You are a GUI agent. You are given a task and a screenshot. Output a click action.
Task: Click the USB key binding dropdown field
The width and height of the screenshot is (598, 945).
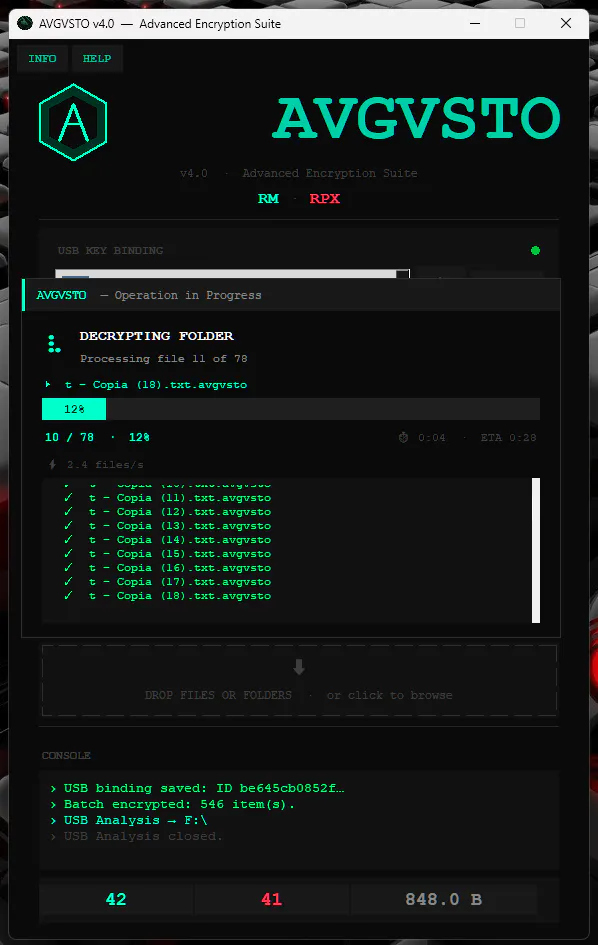pos(232,274)
